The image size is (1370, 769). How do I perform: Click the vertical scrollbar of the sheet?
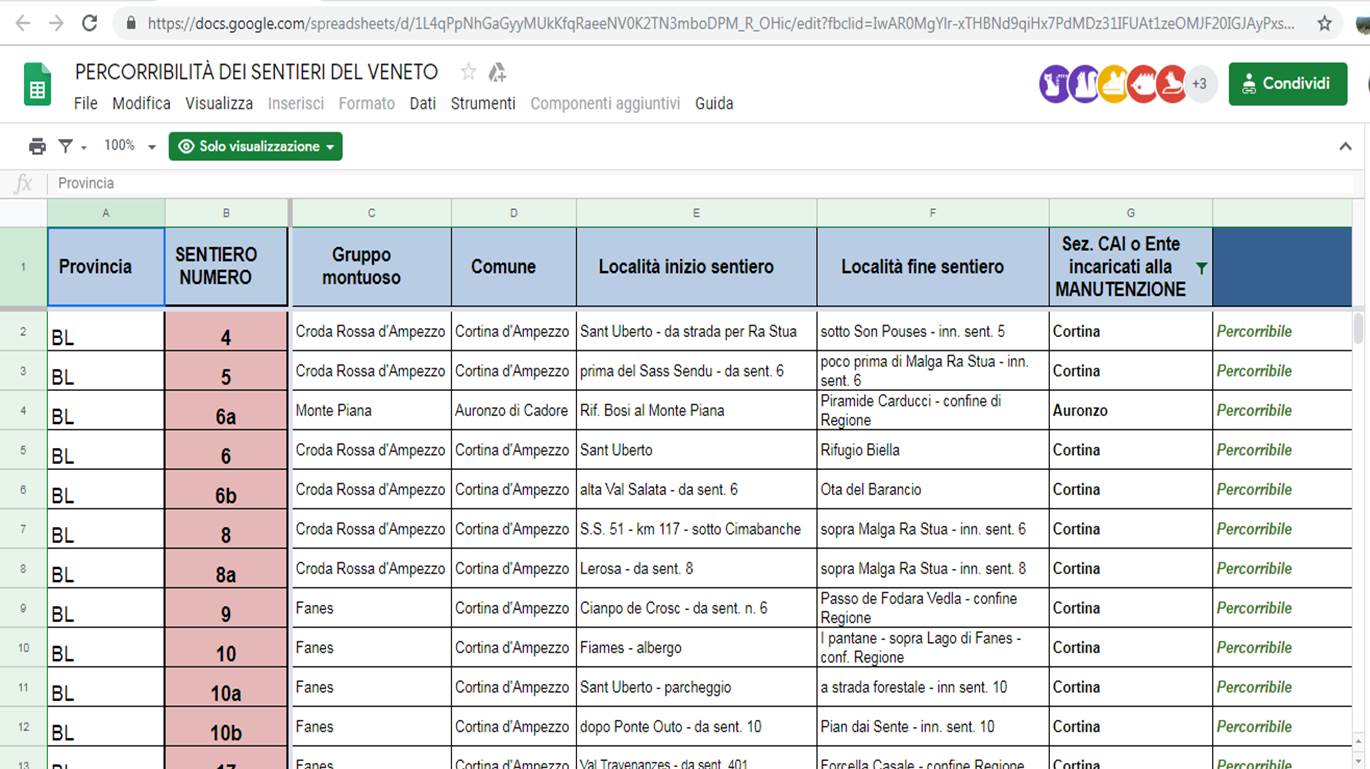1358,328
